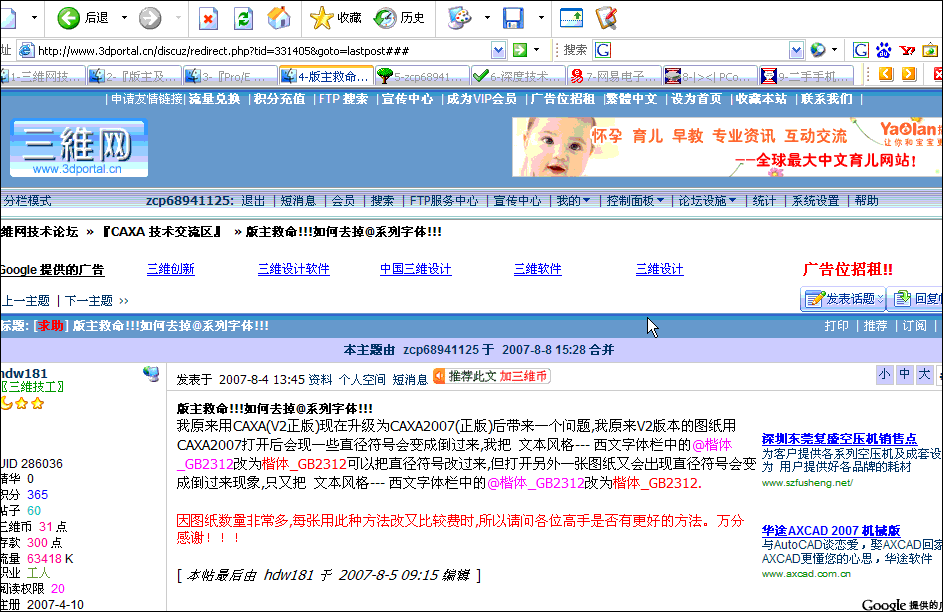
Task: Expand the address bar URL dropdown
Action: [x=499, y=50]
